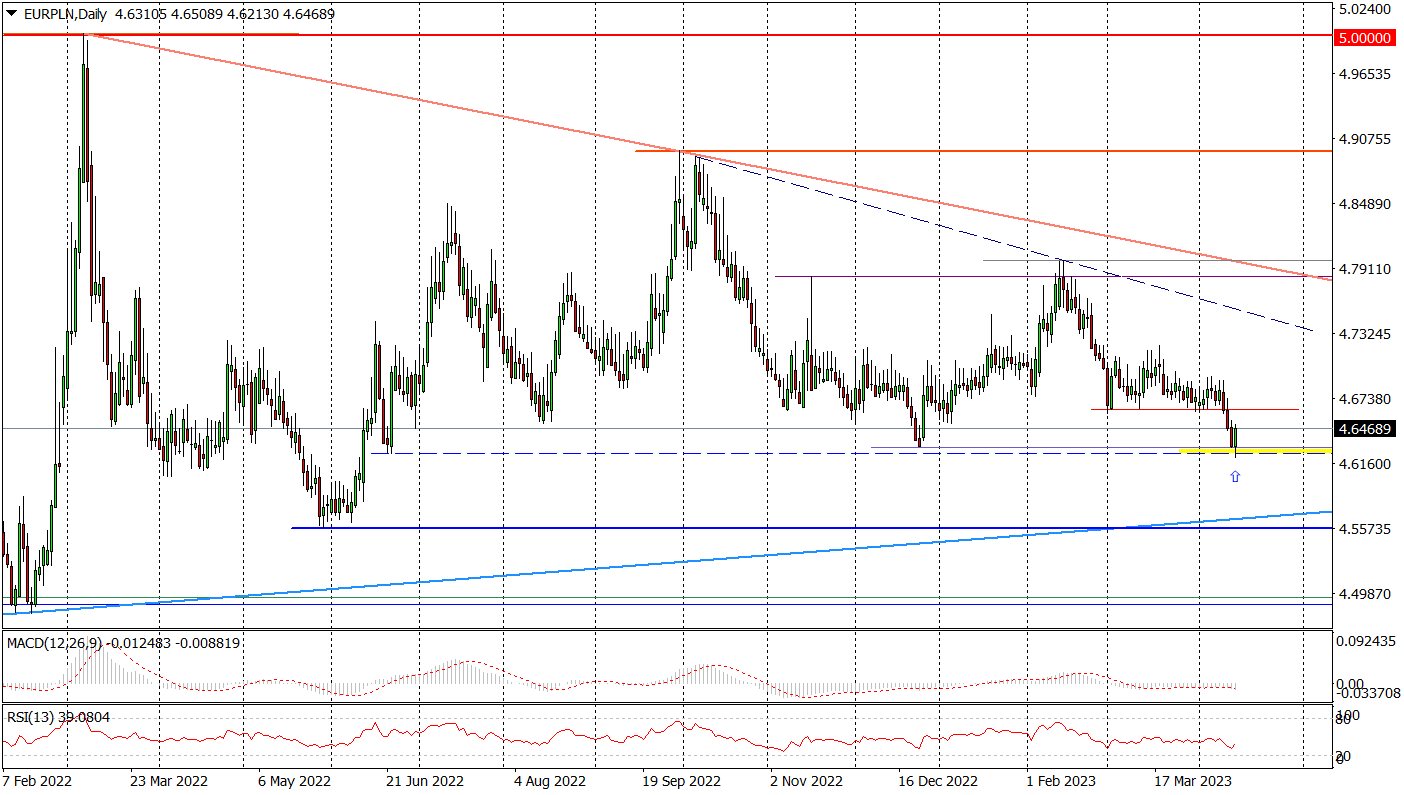This screenshot has height=795, width=1404.
Task: Select the black current price tag 4.64689
Action: tap(1365, 429)
